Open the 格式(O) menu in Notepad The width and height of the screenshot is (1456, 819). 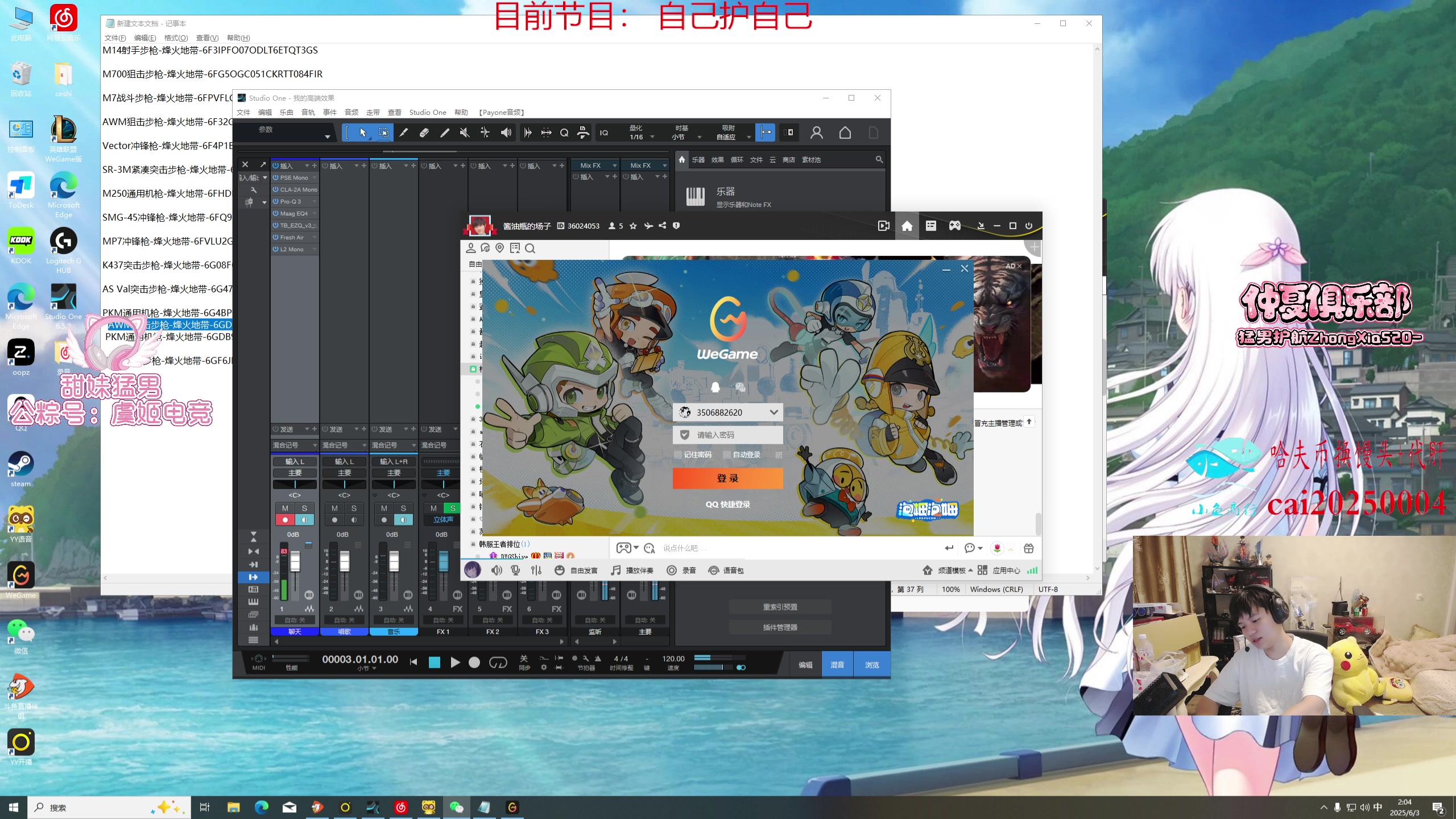[x=176, y=38]
